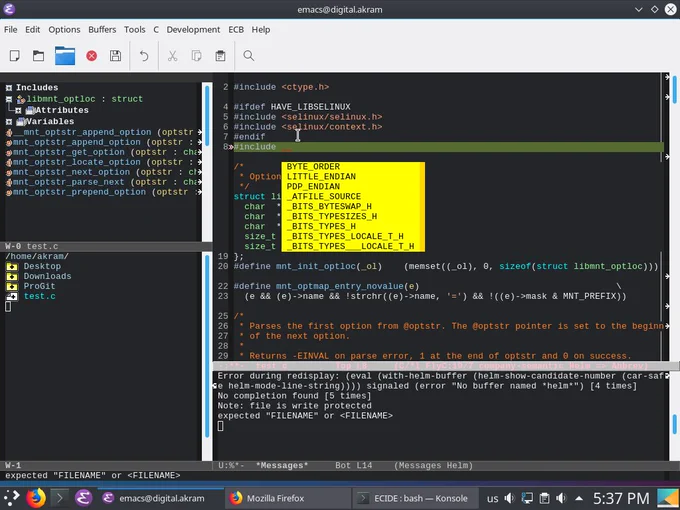Click test.c file icon in directory panel
Screen dimensions: 680x510
coord(12,296)
